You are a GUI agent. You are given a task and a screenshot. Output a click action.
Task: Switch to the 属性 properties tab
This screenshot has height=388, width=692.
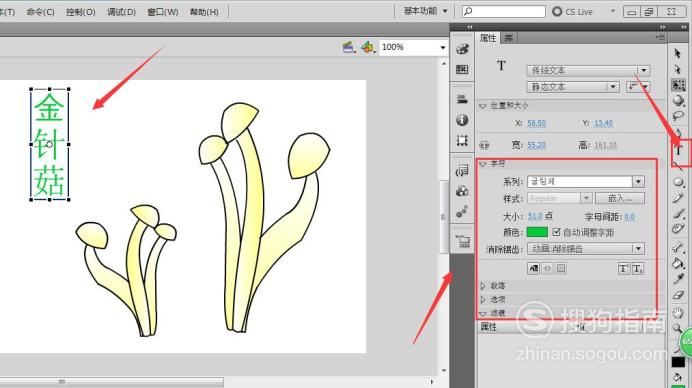point(488,38)
